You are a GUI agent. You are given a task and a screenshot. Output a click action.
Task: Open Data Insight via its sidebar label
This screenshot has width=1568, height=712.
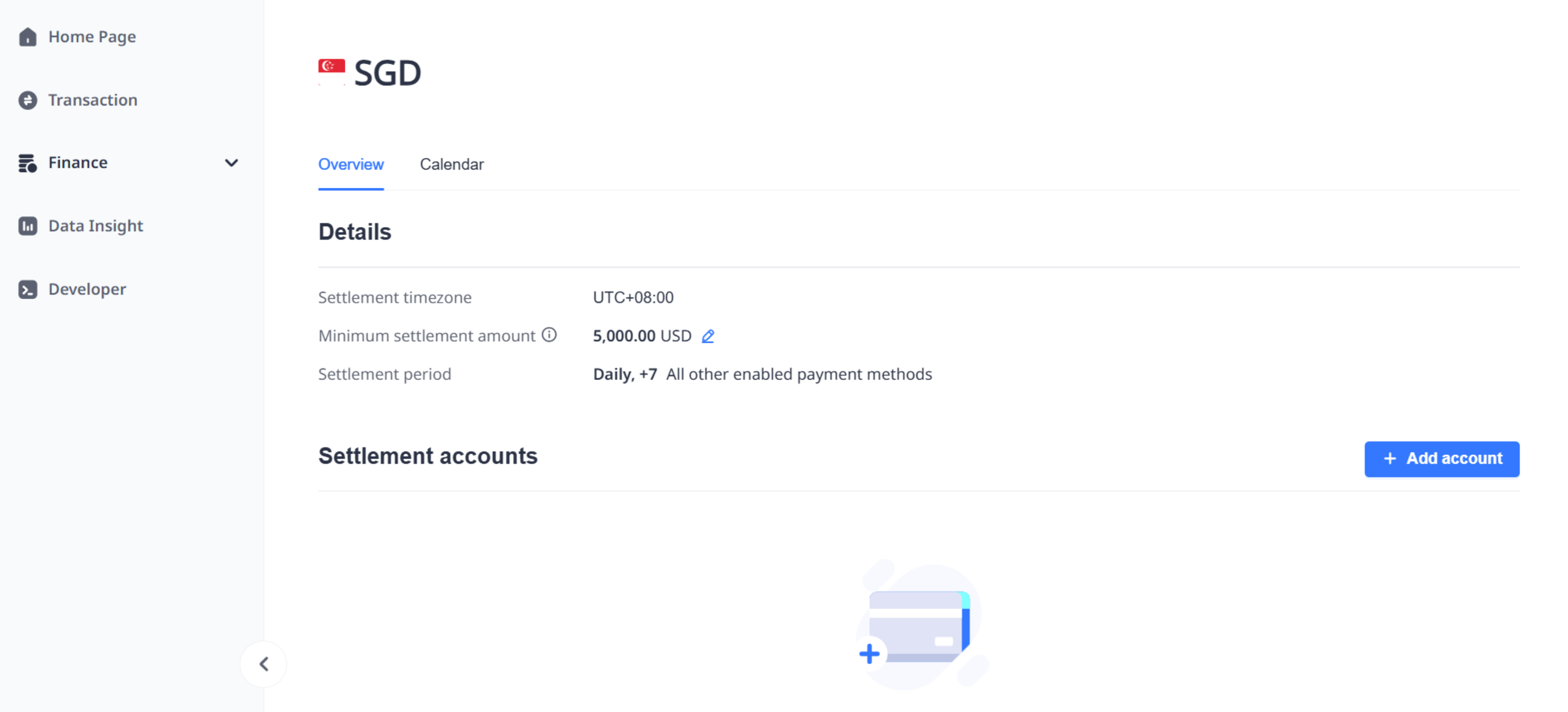pyautogui.click(x=95, y=225)
